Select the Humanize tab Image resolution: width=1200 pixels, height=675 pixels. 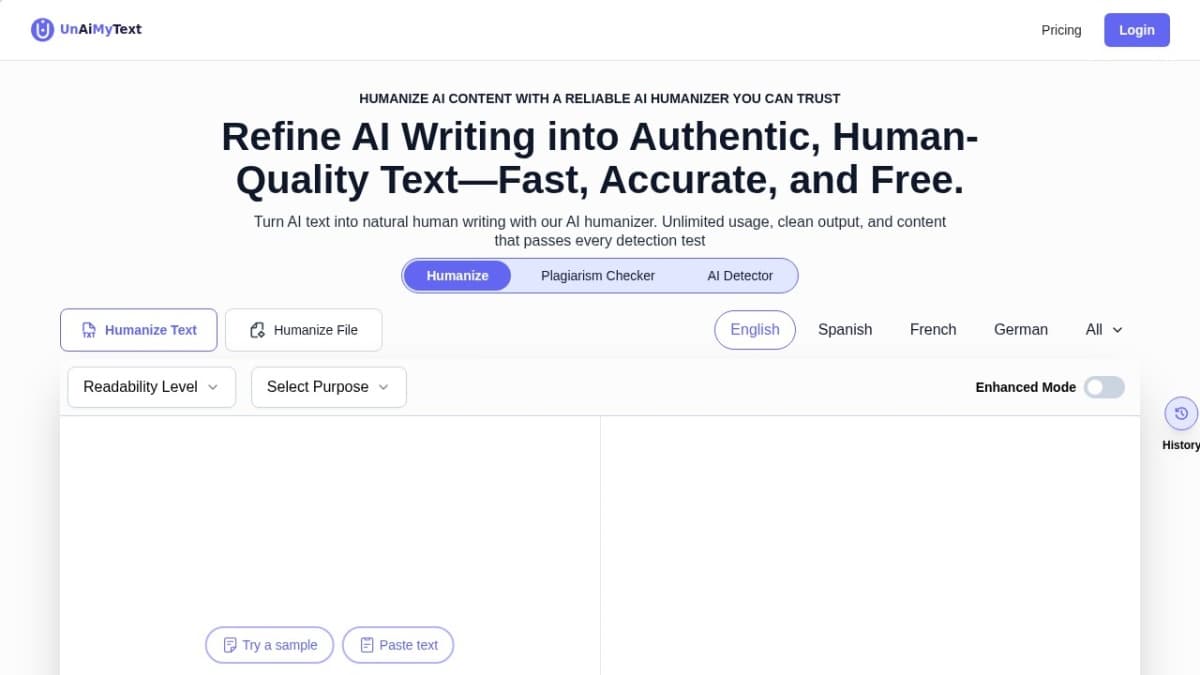(457, 275)
